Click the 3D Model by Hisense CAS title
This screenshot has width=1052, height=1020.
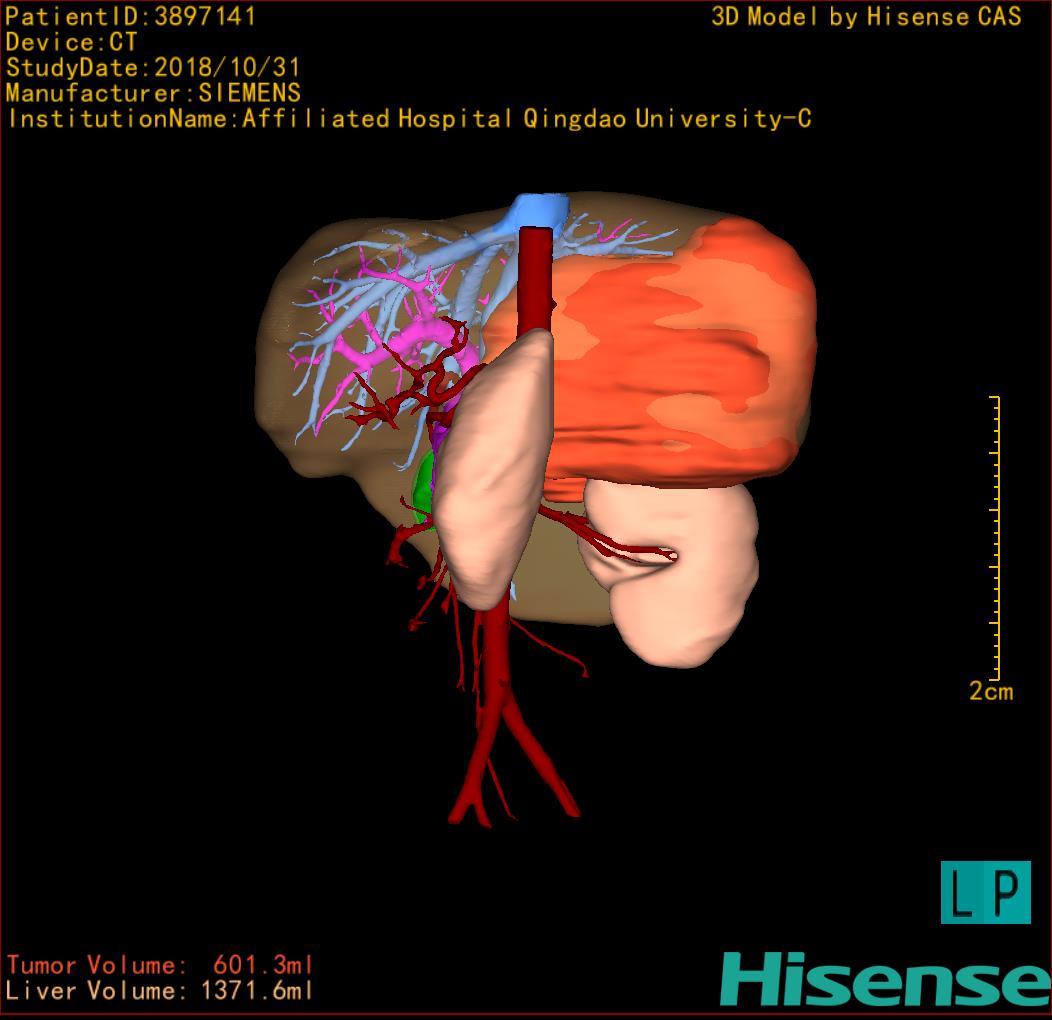tap(866, 17)
